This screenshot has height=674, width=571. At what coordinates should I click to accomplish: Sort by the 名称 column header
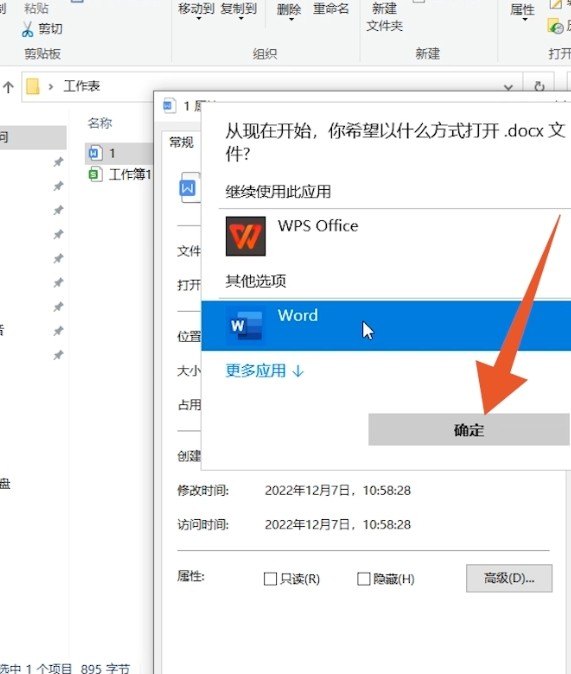pyautogui.click(x=100, y=123)
